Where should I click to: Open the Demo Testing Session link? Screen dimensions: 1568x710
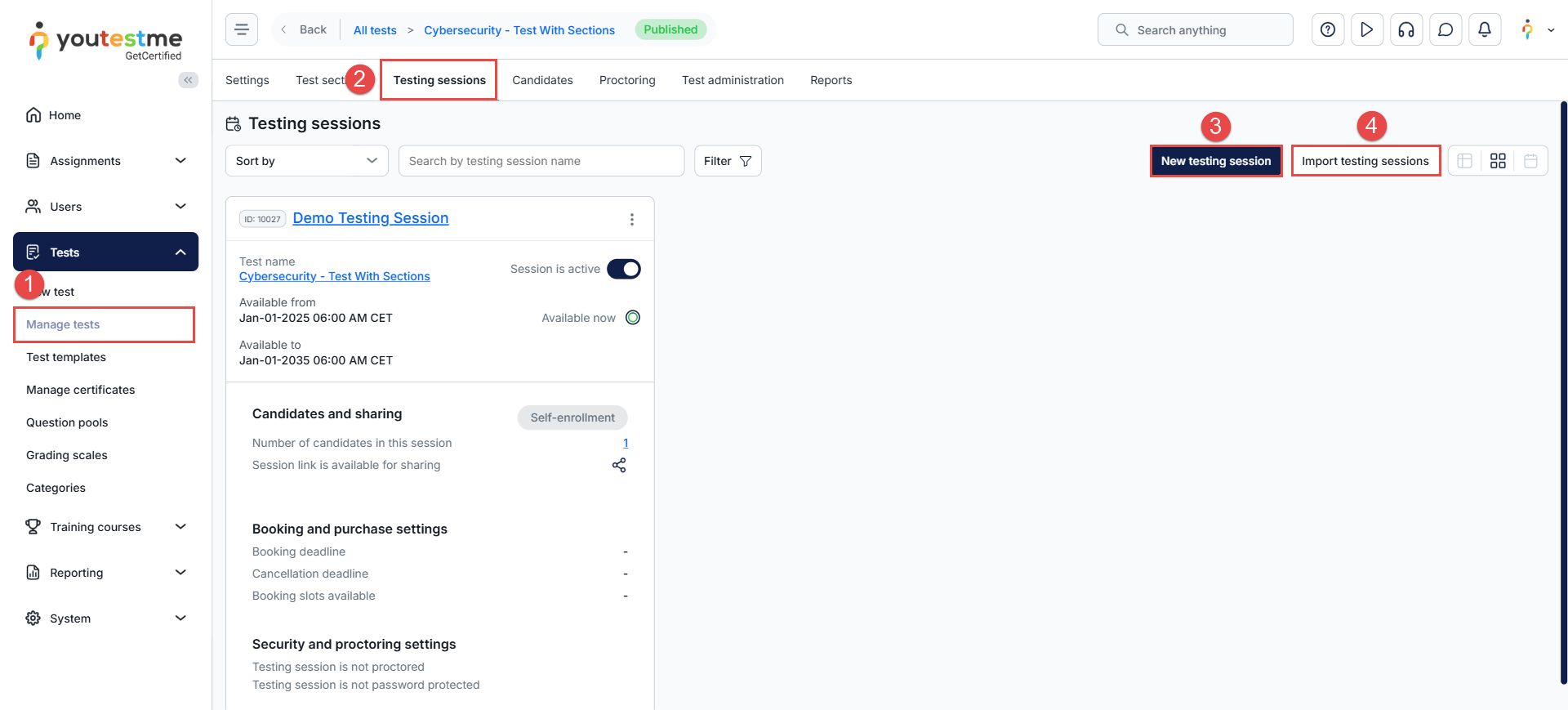(371, 218)
